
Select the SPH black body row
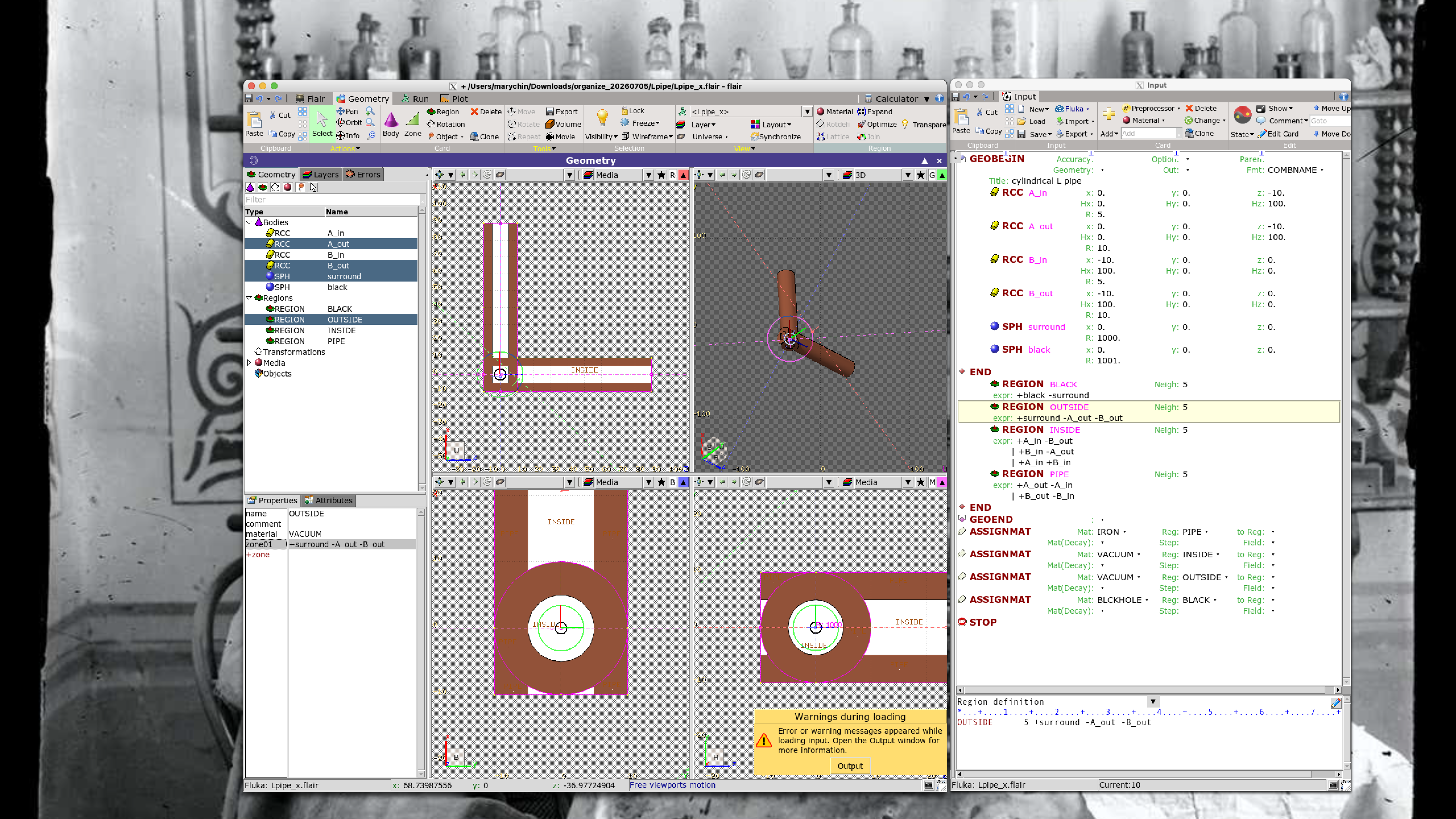point(331,287)
